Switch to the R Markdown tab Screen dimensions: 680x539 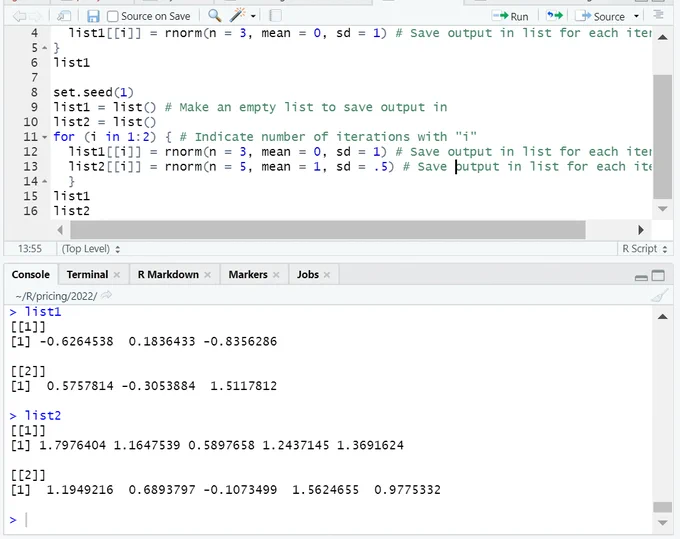click(168, 274)
